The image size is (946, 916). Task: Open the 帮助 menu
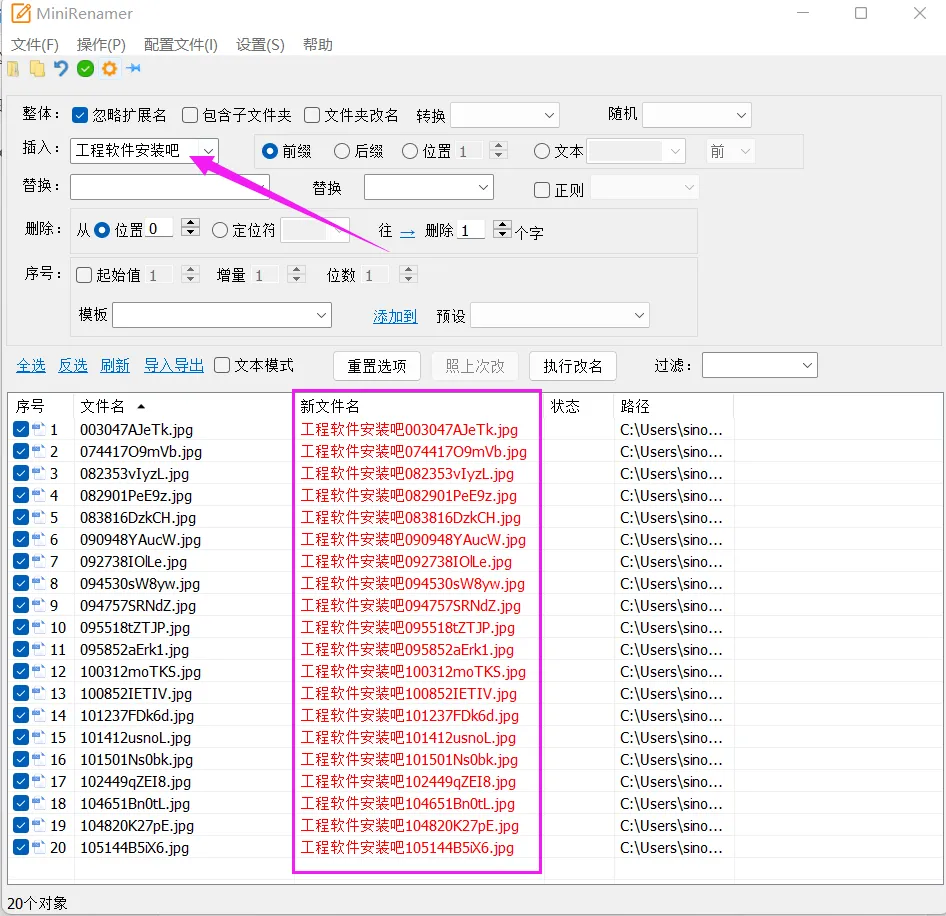(317, 45)
